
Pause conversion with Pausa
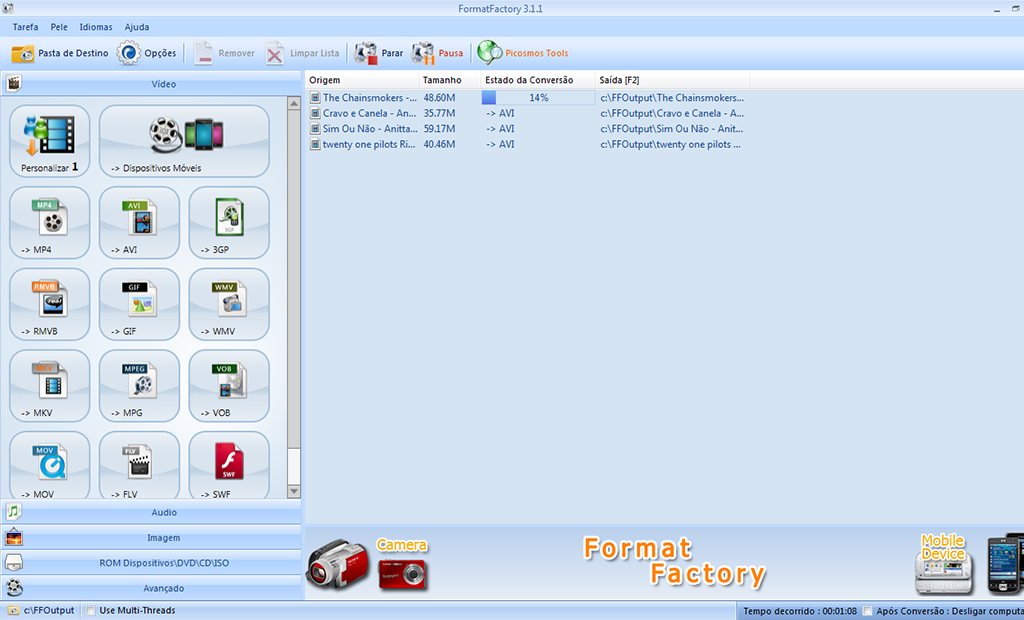(437, 54)
